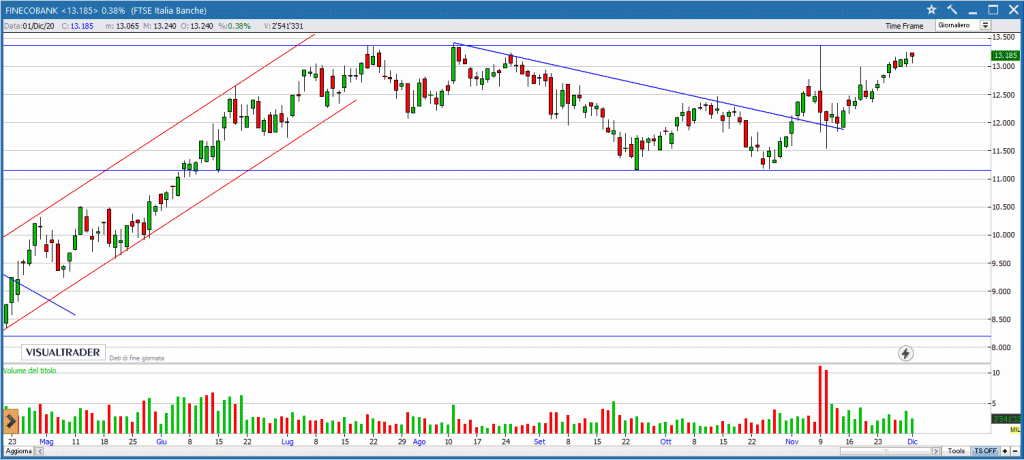1024x460 pixels.
Task: Expand the orange side panel arrow
Action: [11, 421]
